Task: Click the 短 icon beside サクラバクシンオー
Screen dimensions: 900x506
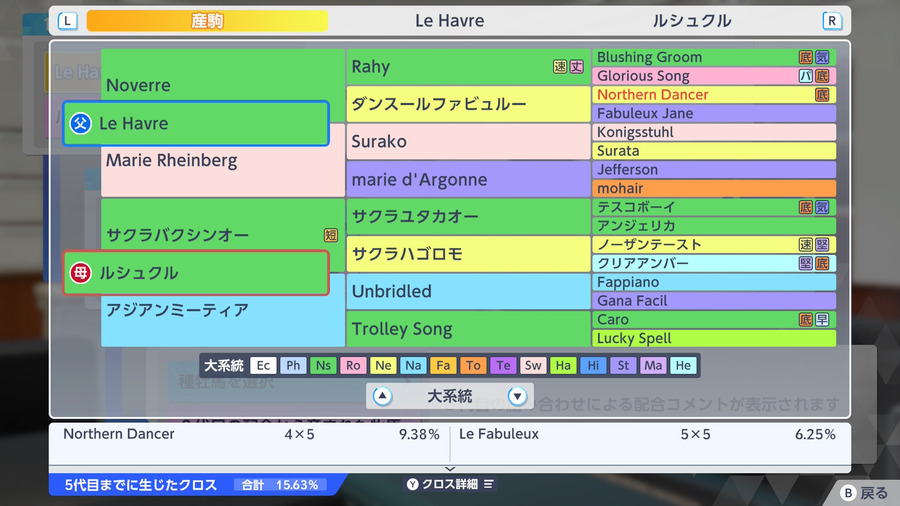Action: 331,235
